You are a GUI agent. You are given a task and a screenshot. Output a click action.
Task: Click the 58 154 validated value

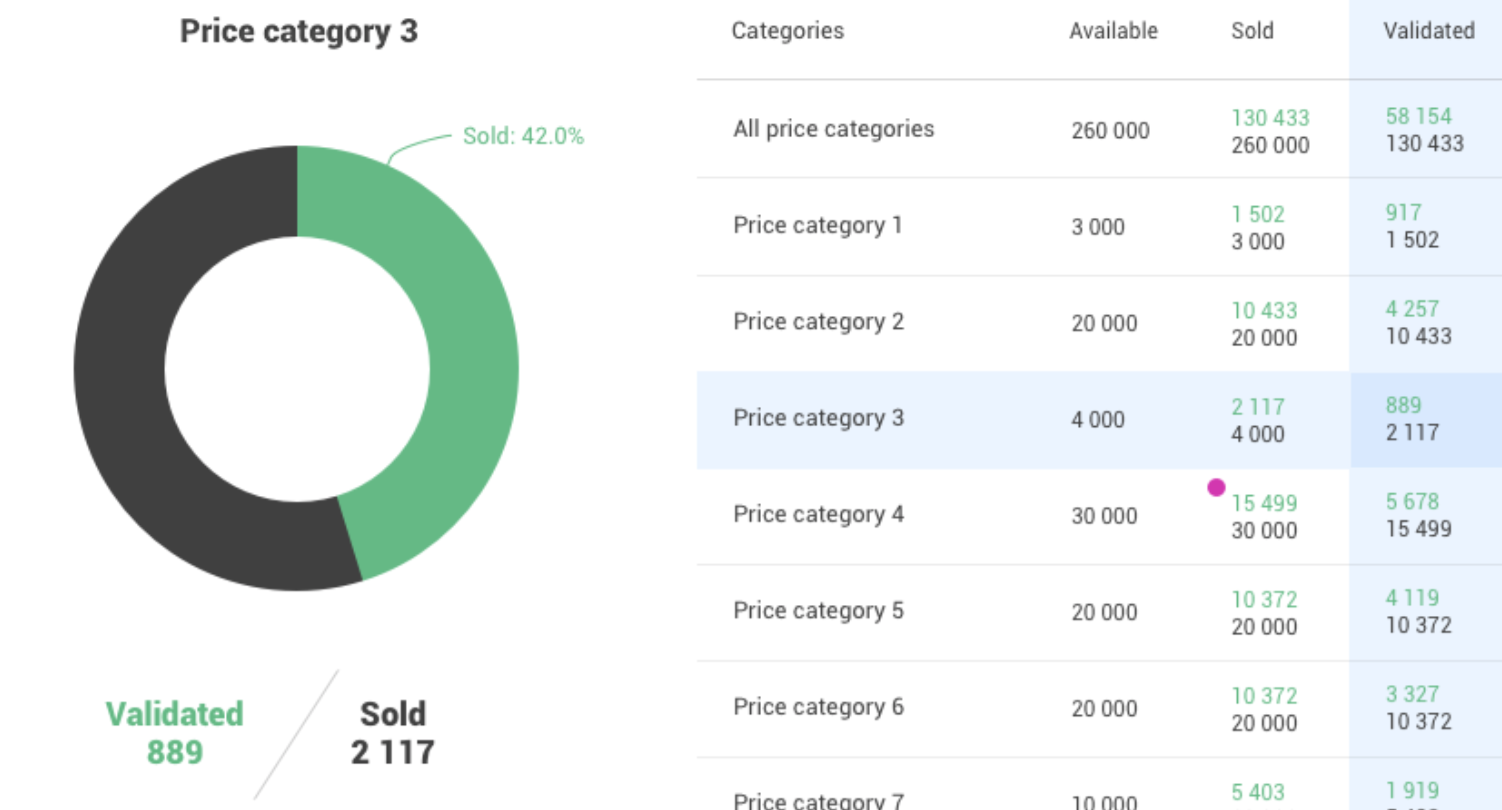[1418, 116]
